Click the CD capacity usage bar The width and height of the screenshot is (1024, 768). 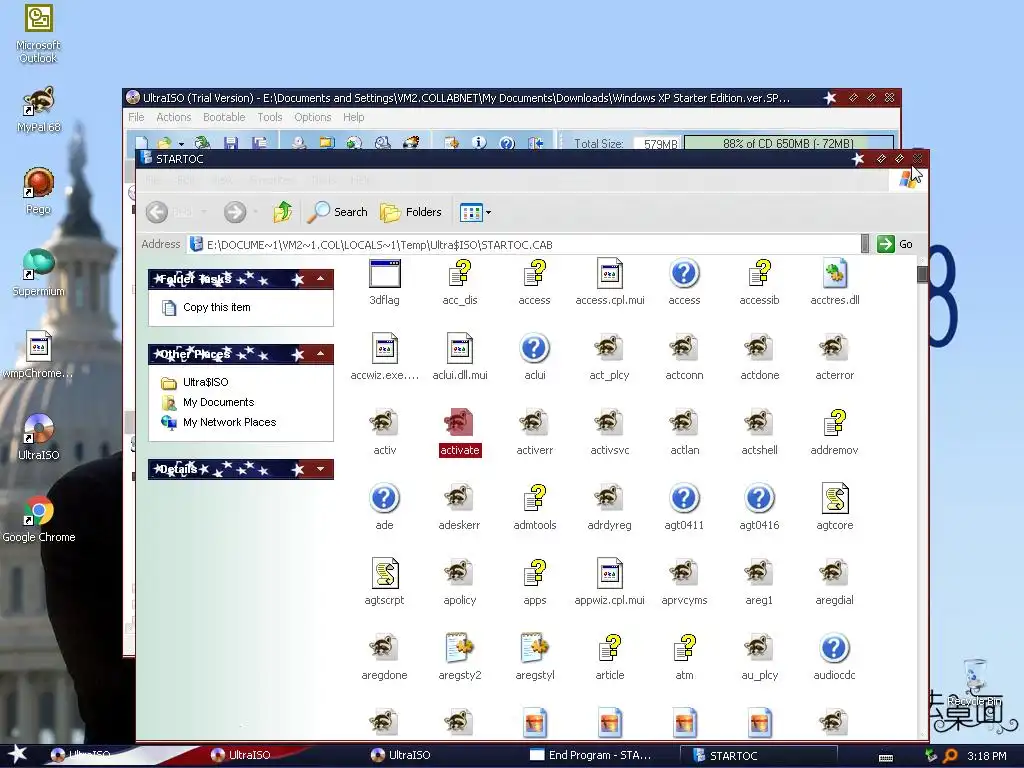click(788, 143)
